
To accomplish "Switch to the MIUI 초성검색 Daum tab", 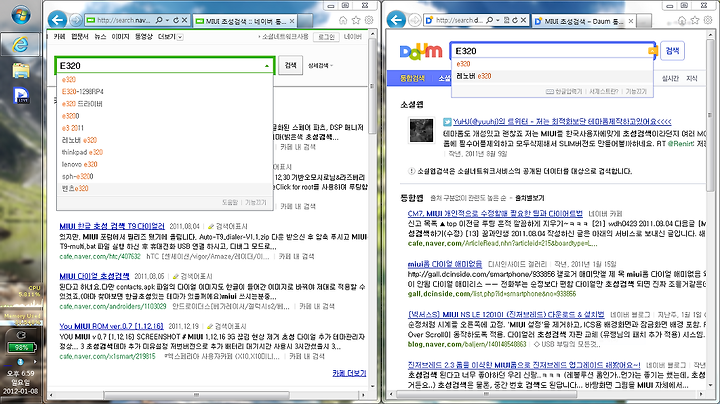I will (584, 21).
